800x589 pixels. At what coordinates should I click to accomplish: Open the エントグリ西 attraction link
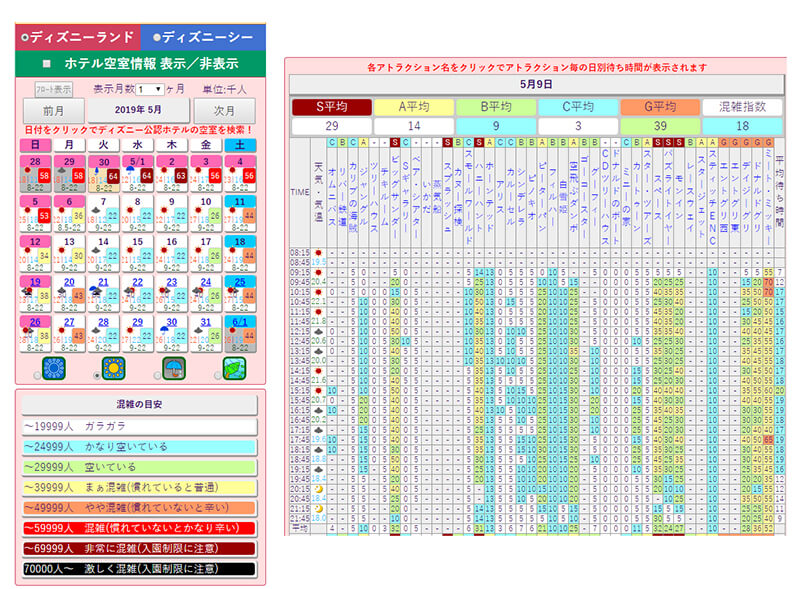724,197
